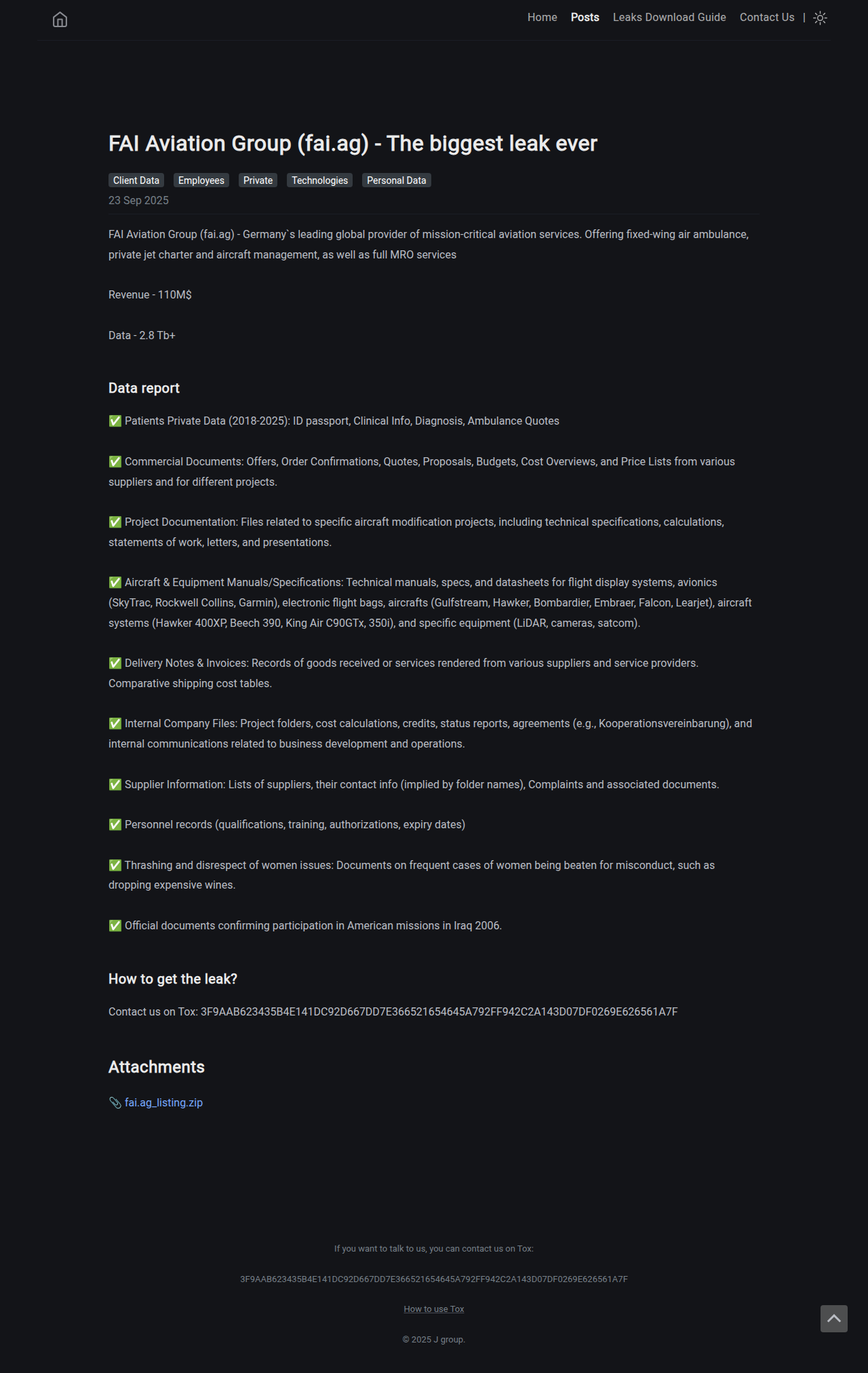This screenshot has height=1373, width=868.
Task: Click the post title heading
Action: pyautogui.click(x=353, y=144)
